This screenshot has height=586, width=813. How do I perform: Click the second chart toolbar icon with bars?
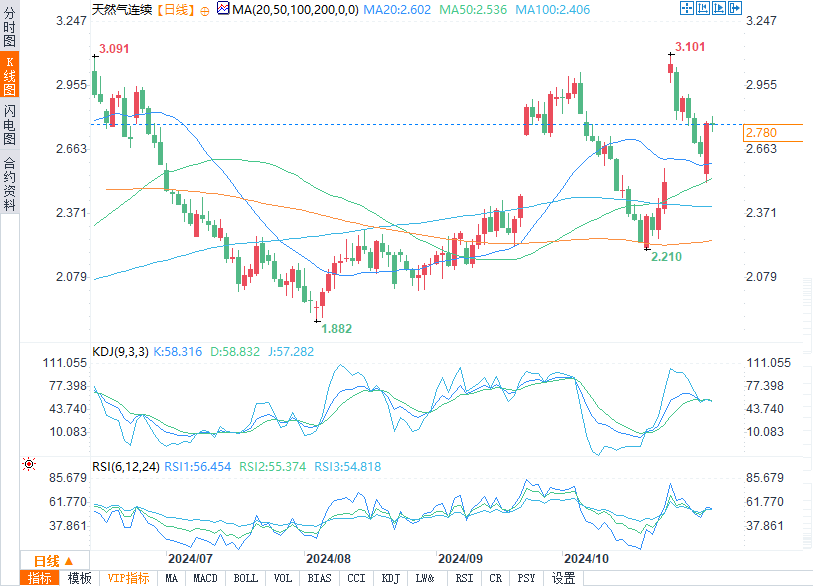703,8
